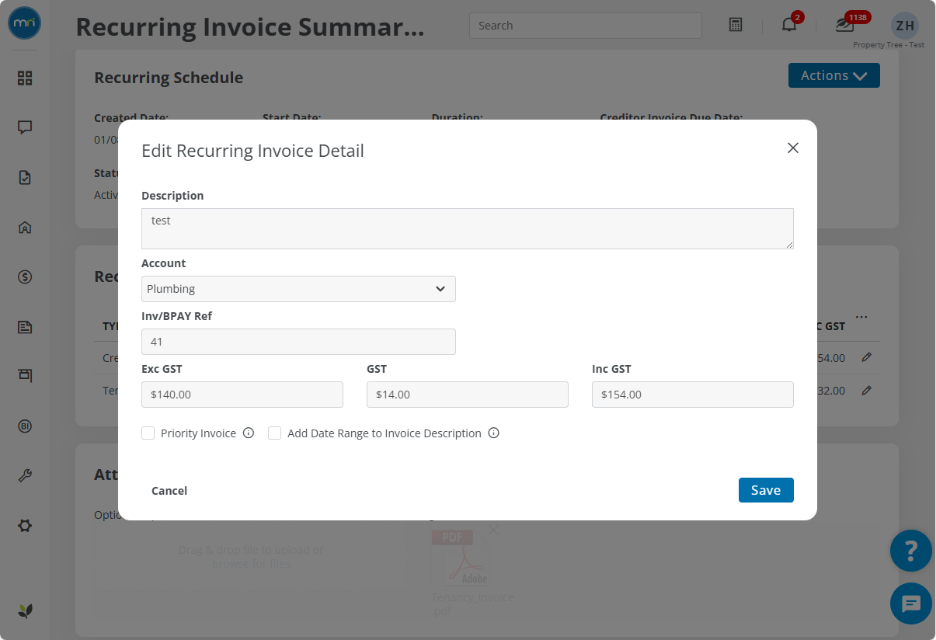Open the payments icon with 1138 badge

tap(845, 24)
